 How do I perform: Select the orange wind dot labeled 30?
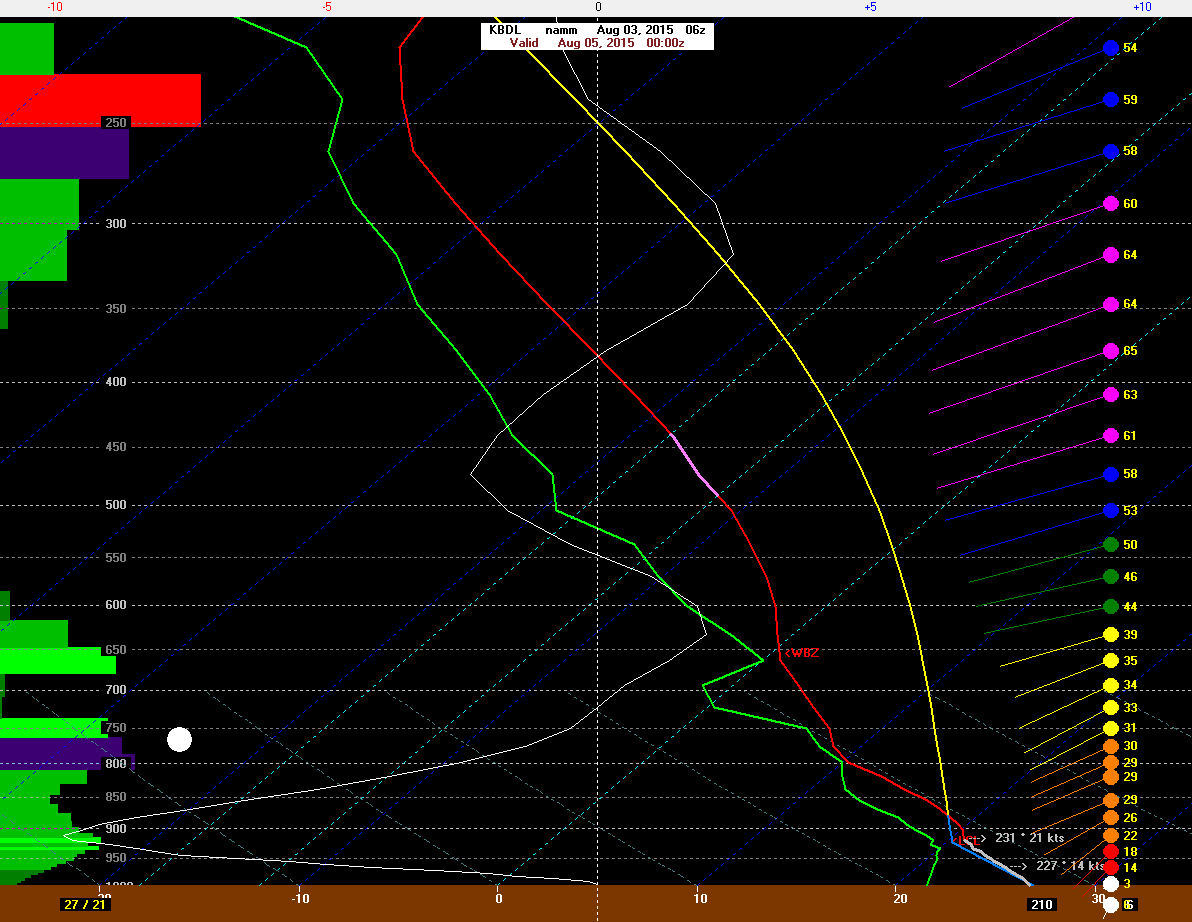point(1111,746)
